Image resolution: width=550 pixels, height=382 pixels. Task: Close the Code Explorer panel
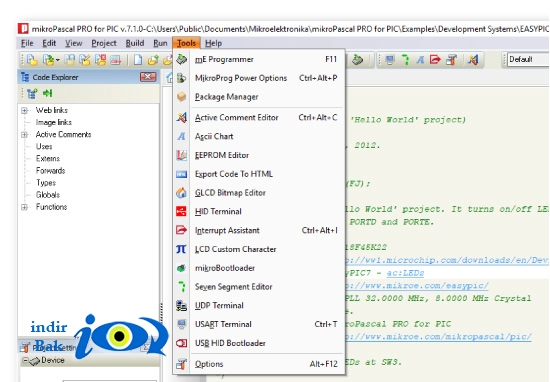click(x=148, y=77)
